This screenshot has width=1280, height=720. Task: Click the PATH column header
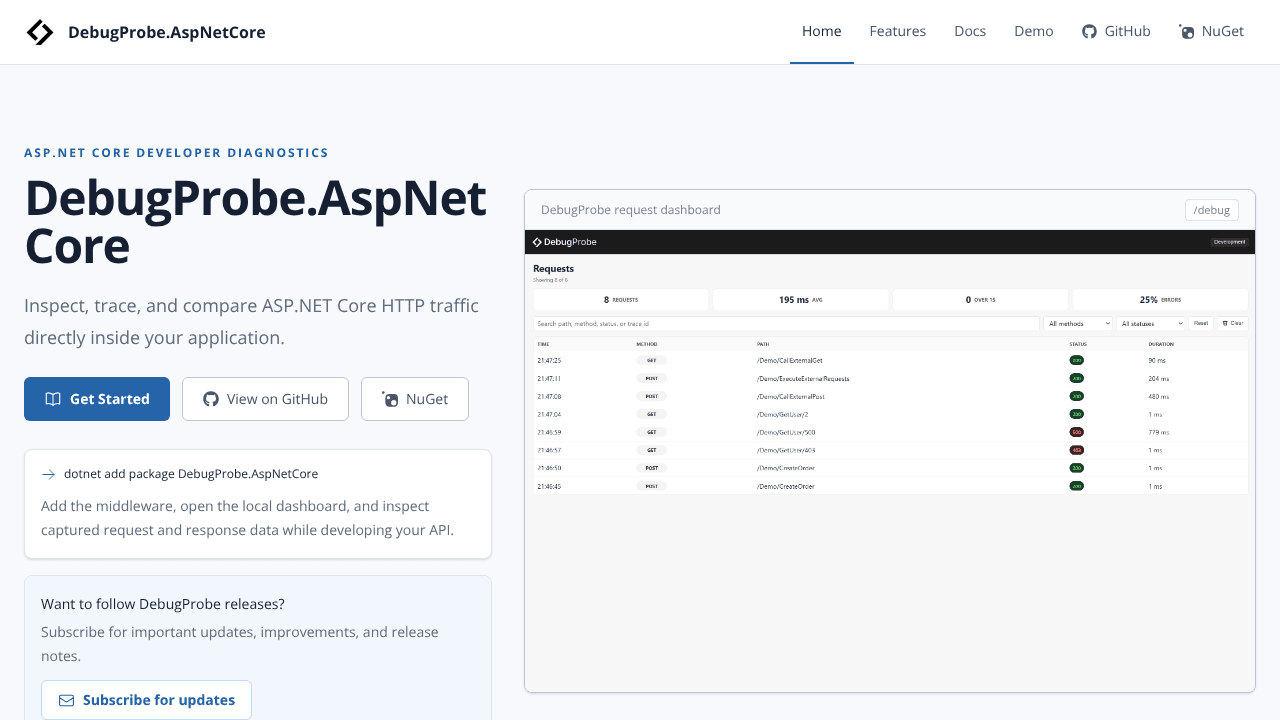tap(763, 344)
